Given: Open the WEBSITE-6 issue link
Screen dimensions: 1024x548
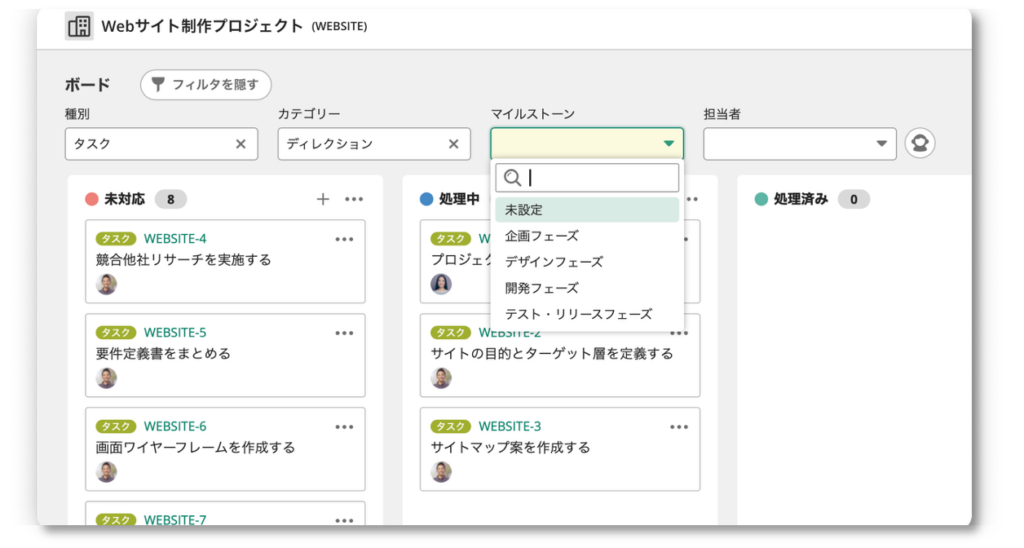Looking at the screenshot, I should point(175,427).
